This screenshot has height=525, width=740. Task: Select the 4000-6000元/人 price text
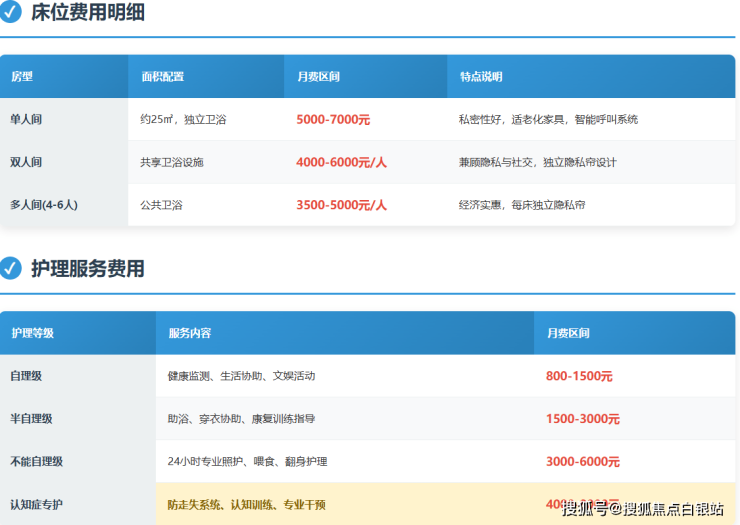click(x=341, y=162)
